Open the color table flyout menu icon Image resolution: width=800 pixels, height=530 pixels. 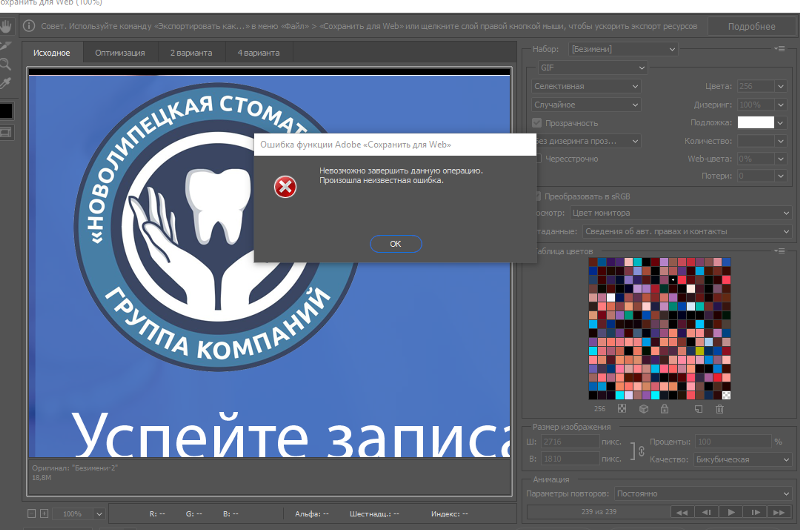[x=779, y=251]
